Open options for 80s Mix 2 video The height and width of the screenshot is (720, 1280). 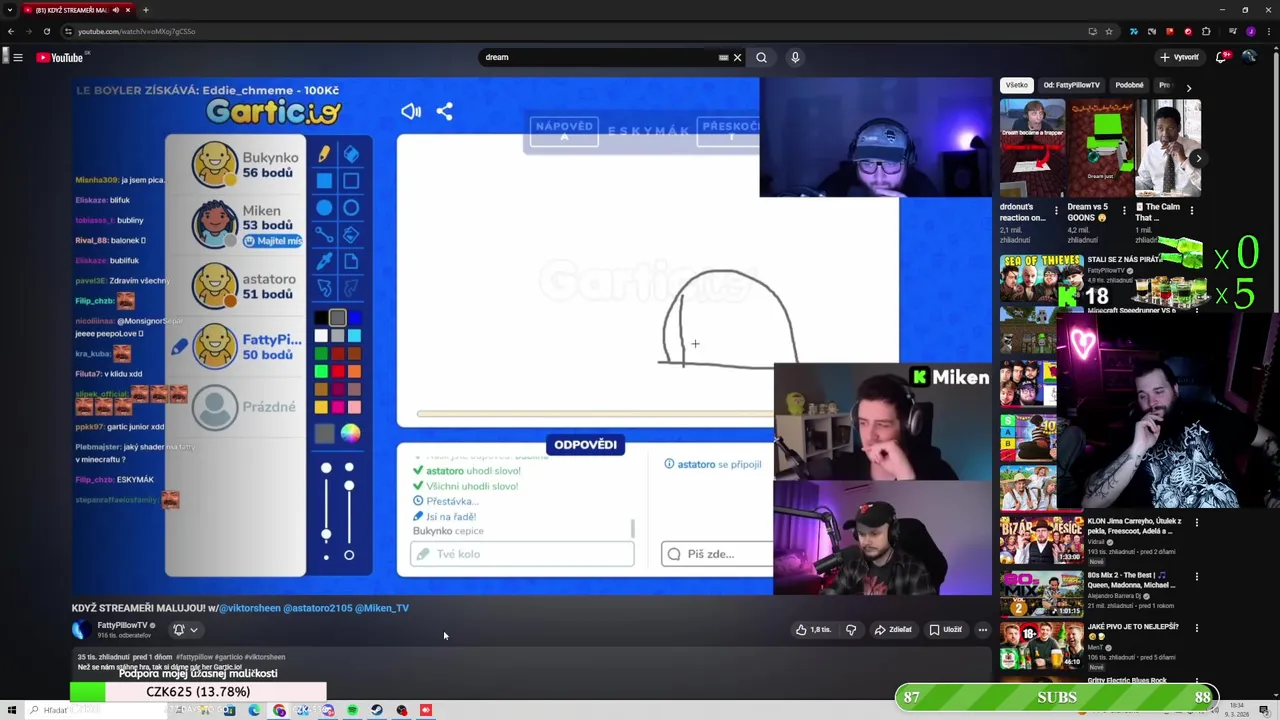pyautogui.click(x=1197, y=576)
